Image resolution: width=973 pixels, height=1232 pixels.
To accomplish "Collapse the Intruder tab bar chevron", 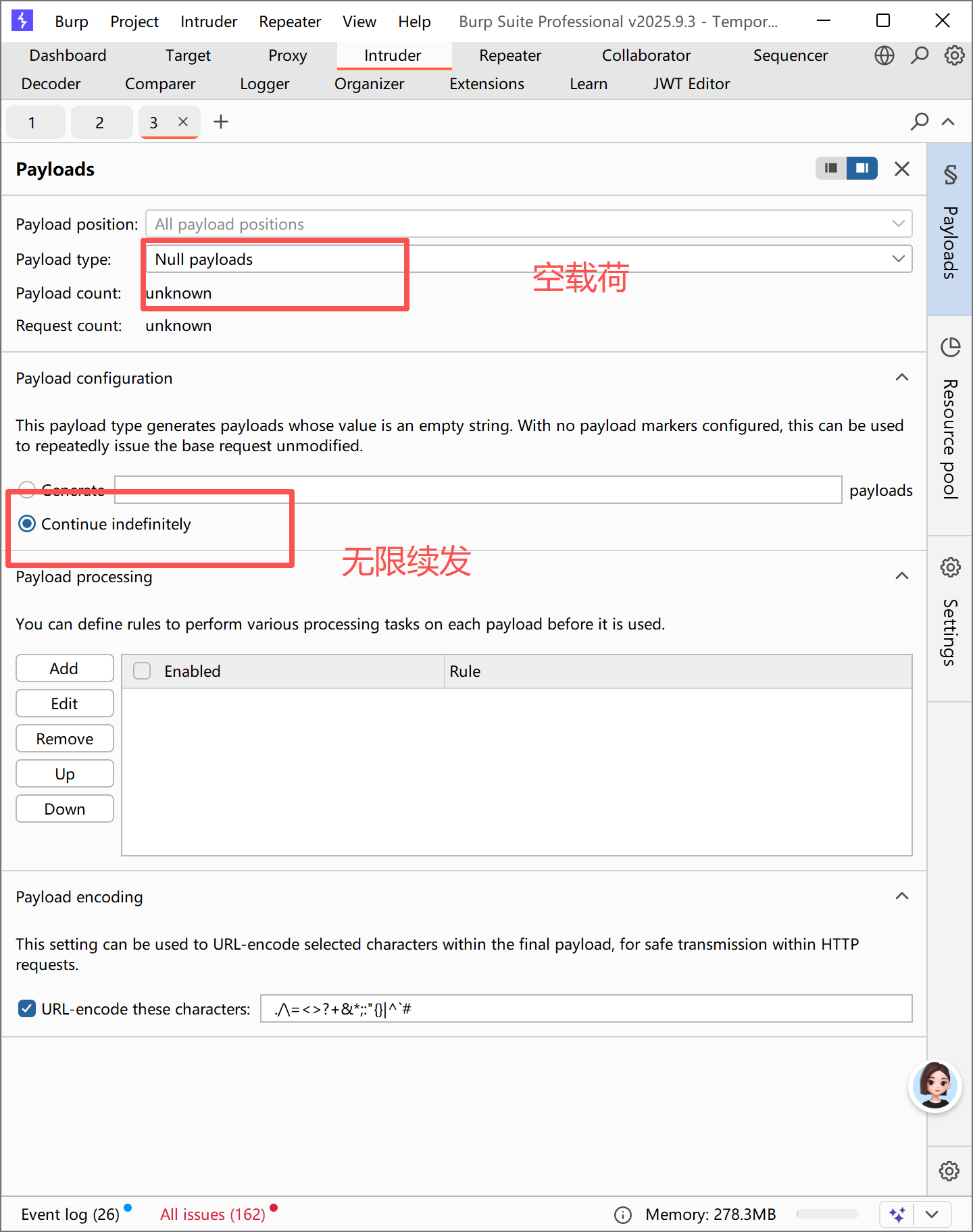I will pyautogui.click(x=948, y=122).
